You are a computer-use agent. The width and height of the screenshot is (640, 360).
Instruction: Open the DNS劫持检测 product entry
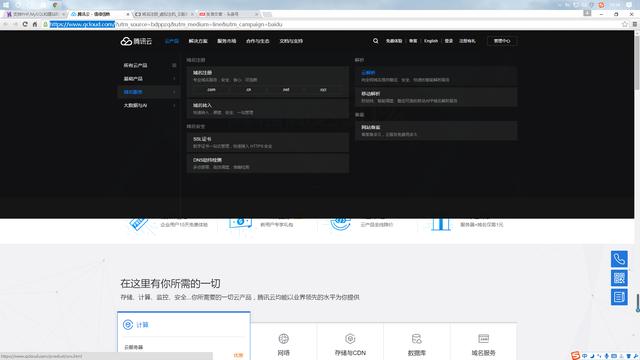pyautogui.click(x=268, y=163)
